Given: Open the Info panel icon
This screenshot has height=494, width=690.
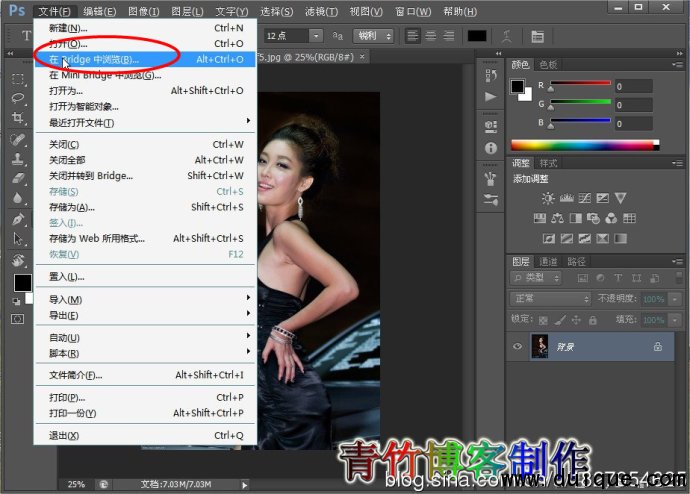Looking at the screenshot, I should coord(491,148).
